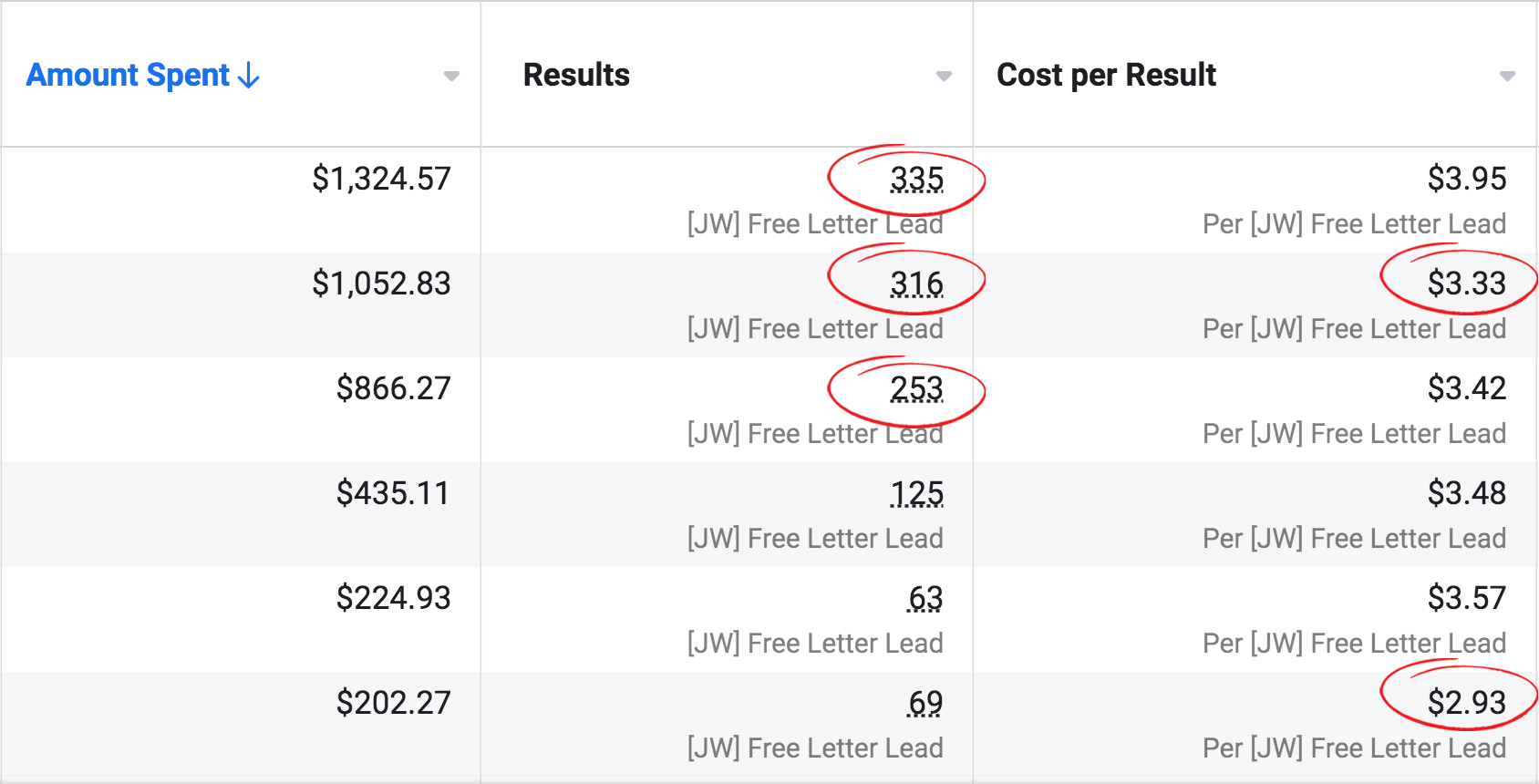Select the $3.33 cost per result

[x=1466, y=284]
